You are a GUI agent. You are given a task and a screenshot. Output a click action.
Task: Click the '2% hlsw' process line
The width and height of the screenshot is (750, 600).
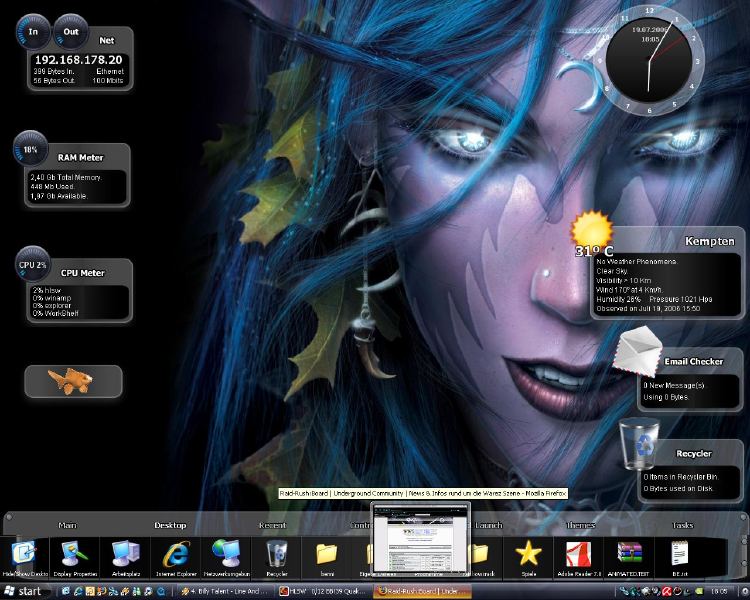[x=46, y=290]
